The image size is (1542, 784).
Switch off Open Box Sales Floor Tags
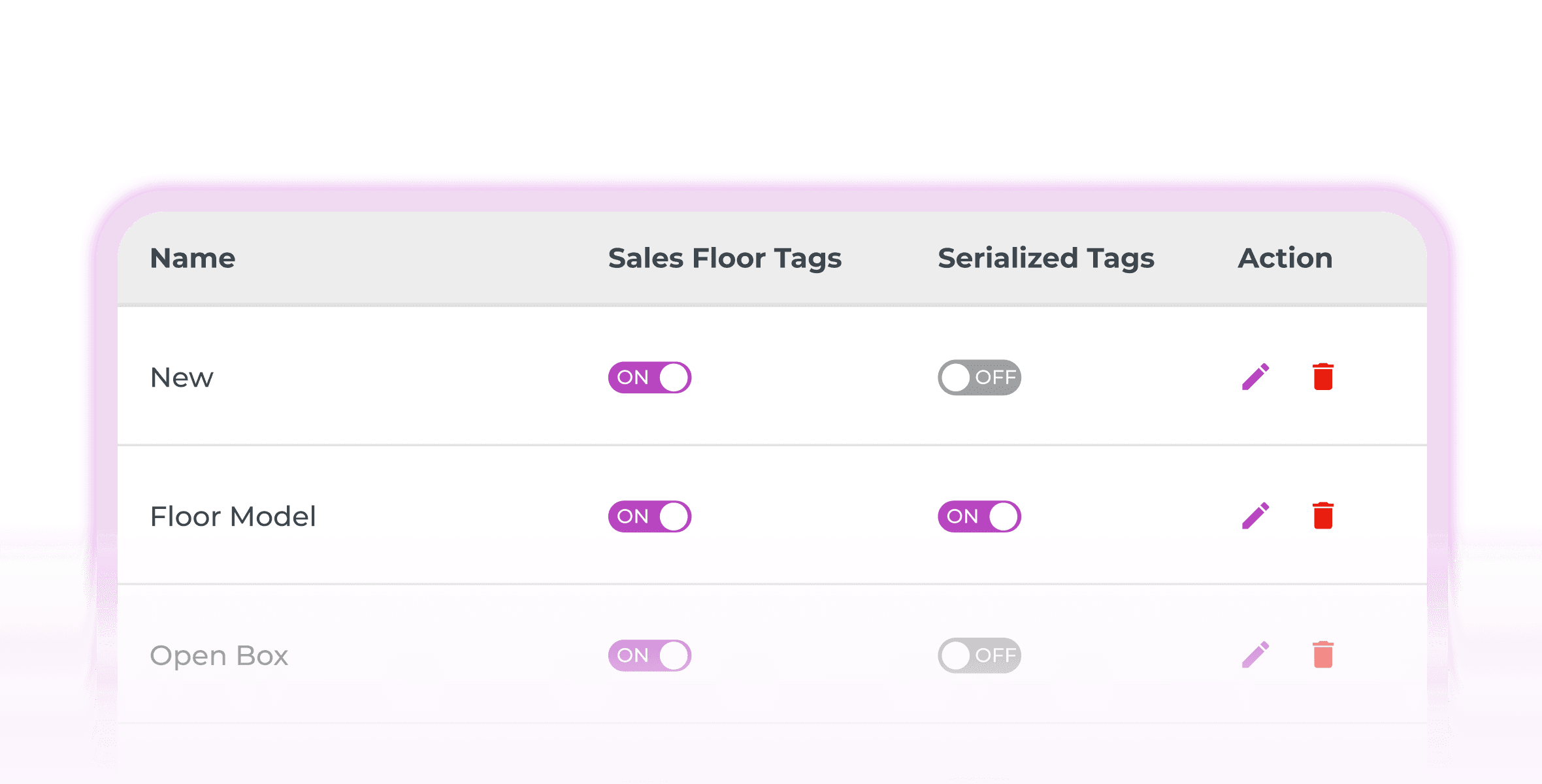click(649, 655)
